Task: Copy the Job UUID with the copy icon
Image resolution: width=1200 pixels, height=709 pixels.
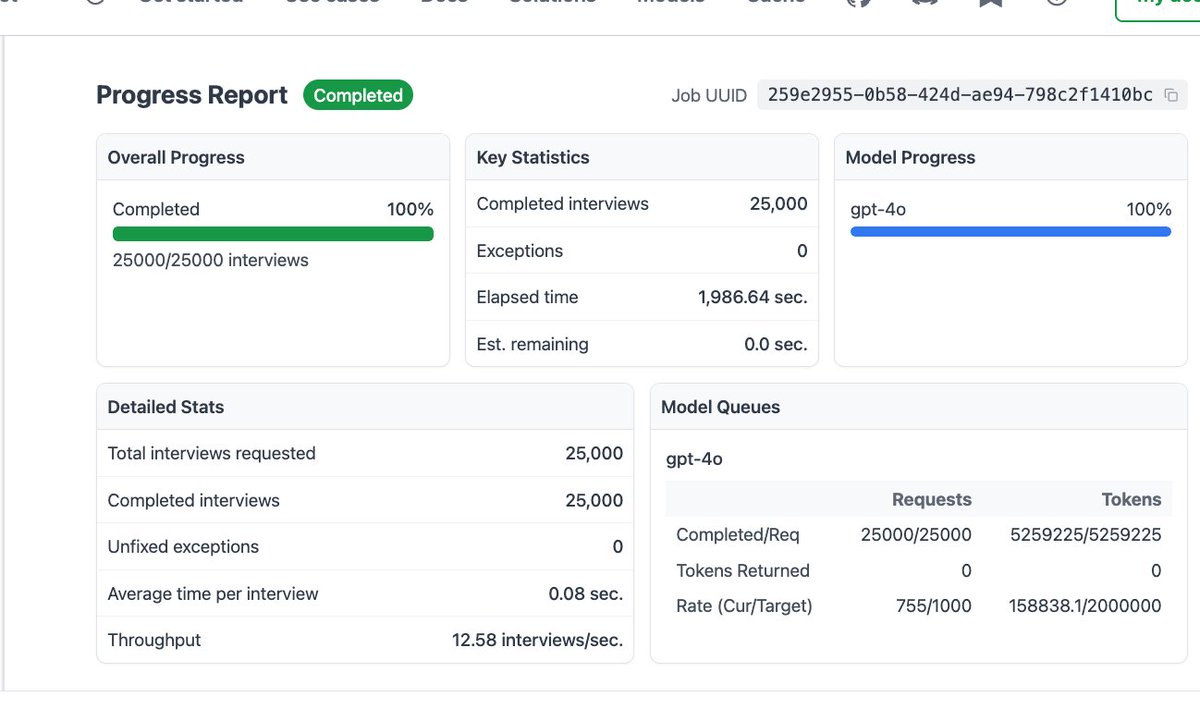Action: [x=1171, y=96]
